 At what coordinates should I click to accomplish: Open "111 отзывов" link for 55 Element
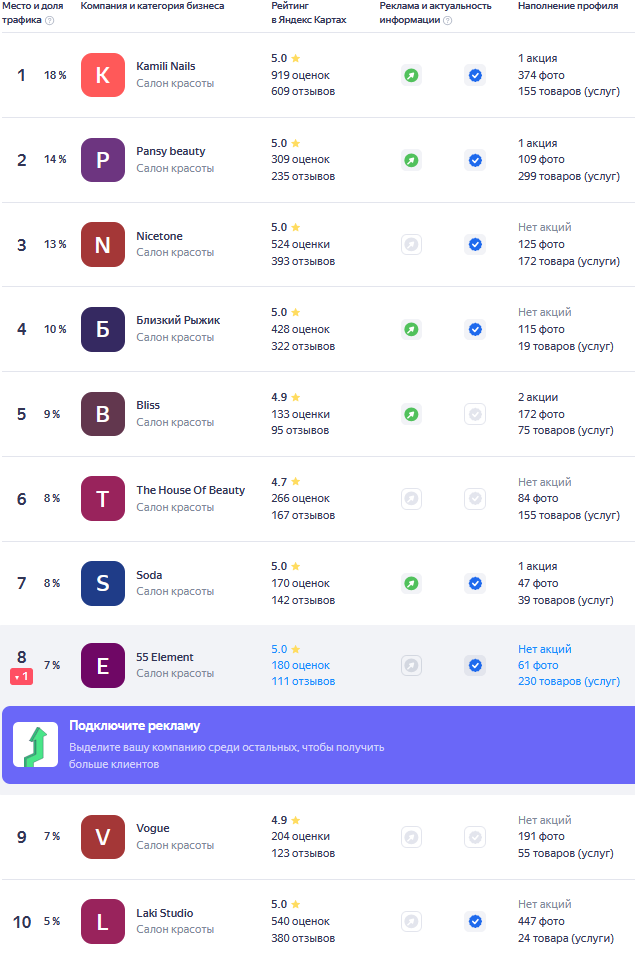303,681
